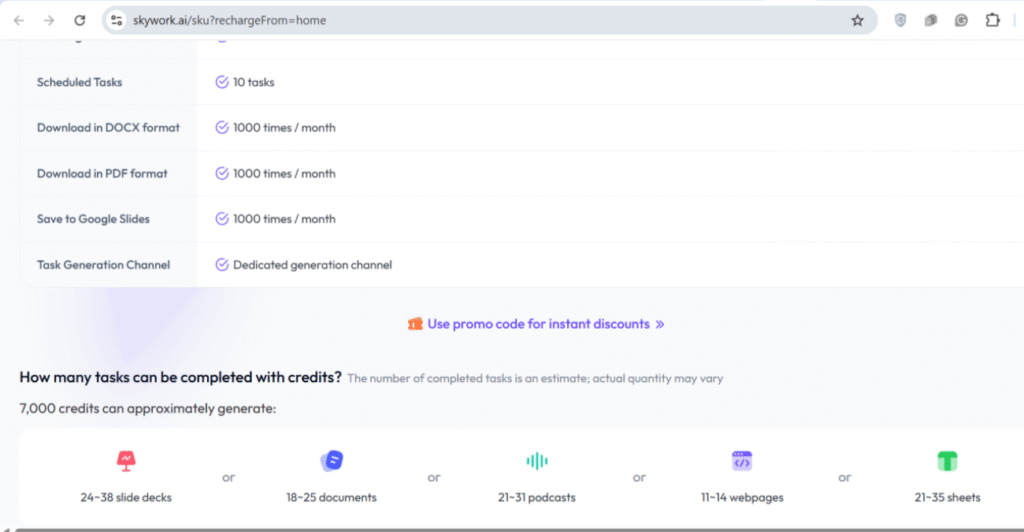Click the podcasts waveform icon
Screen dimensions: 1024x532
point(537,461)
